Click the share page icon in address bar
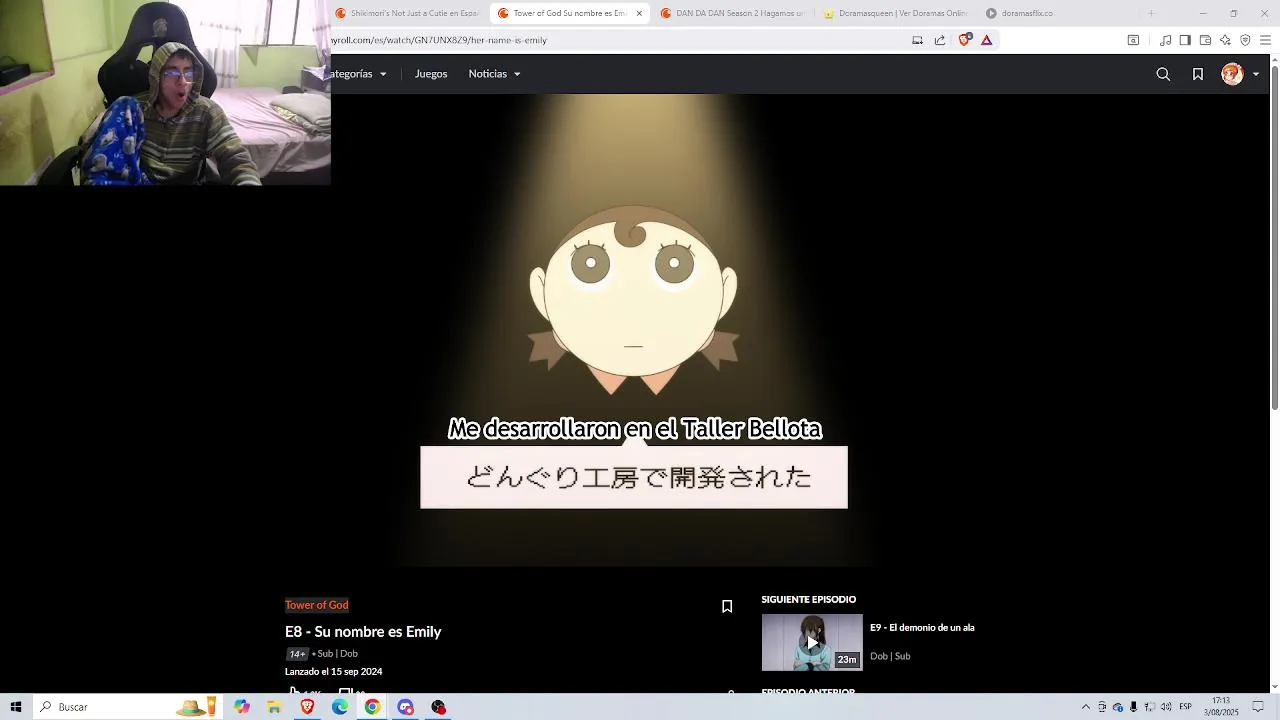 [x=940, y=40]
